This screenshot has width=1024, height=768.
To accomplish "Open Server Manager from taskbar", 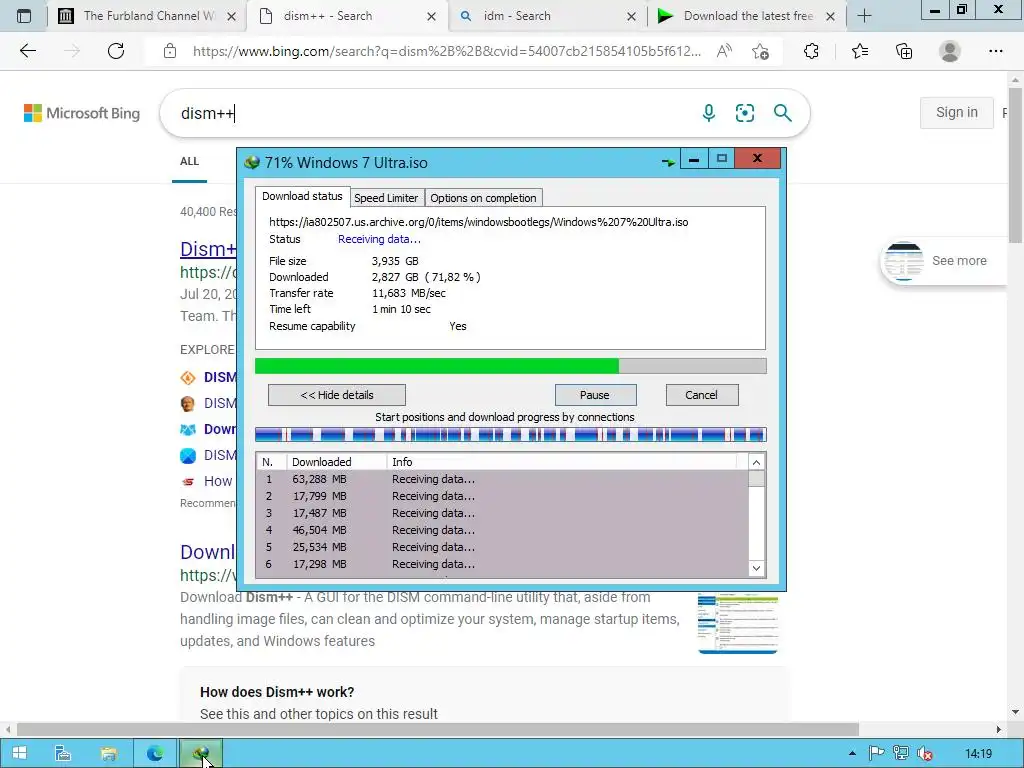I will tap(63, 753).
